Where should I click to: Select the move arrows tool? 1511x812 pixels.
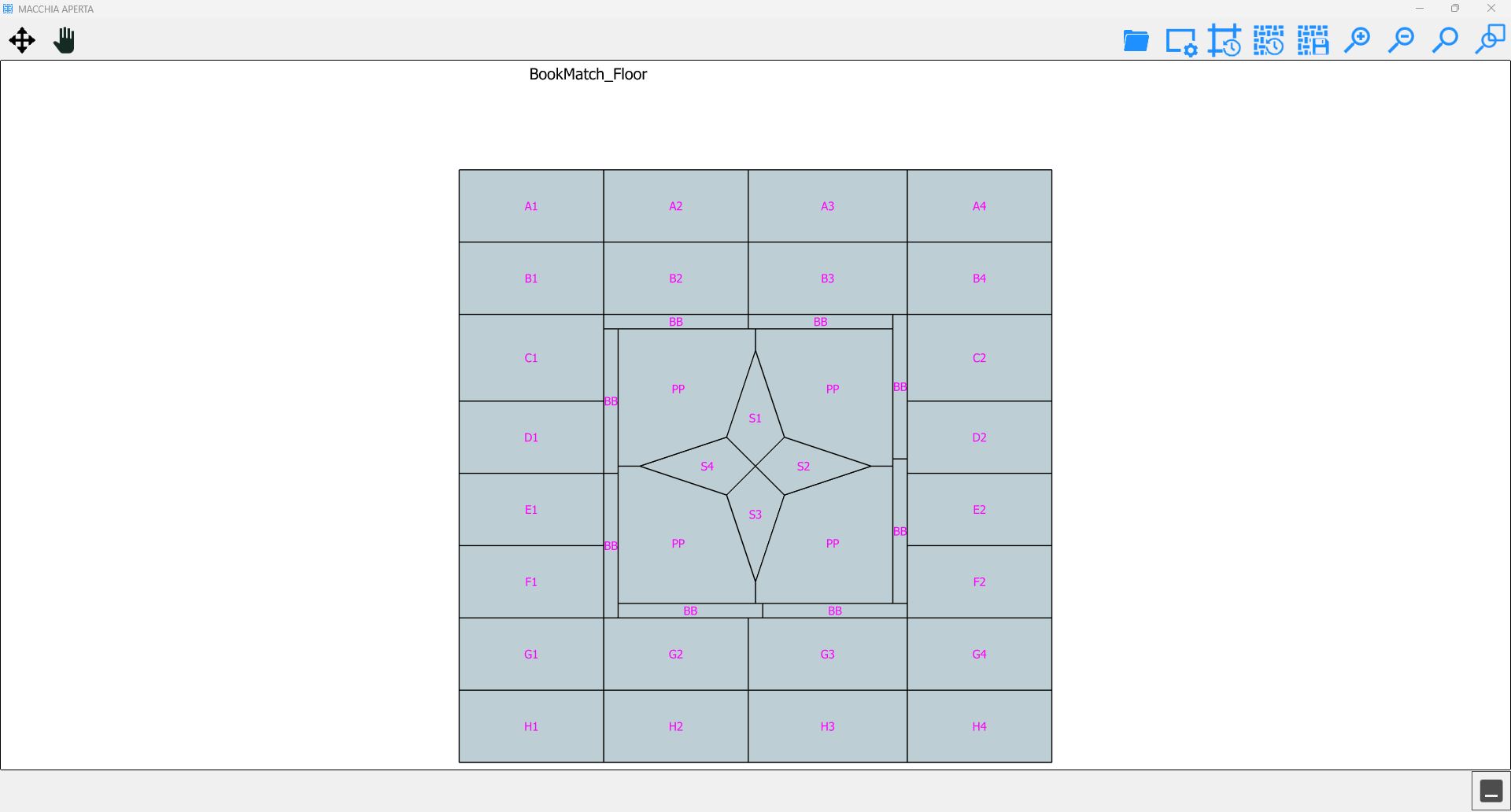coord(22,40)
